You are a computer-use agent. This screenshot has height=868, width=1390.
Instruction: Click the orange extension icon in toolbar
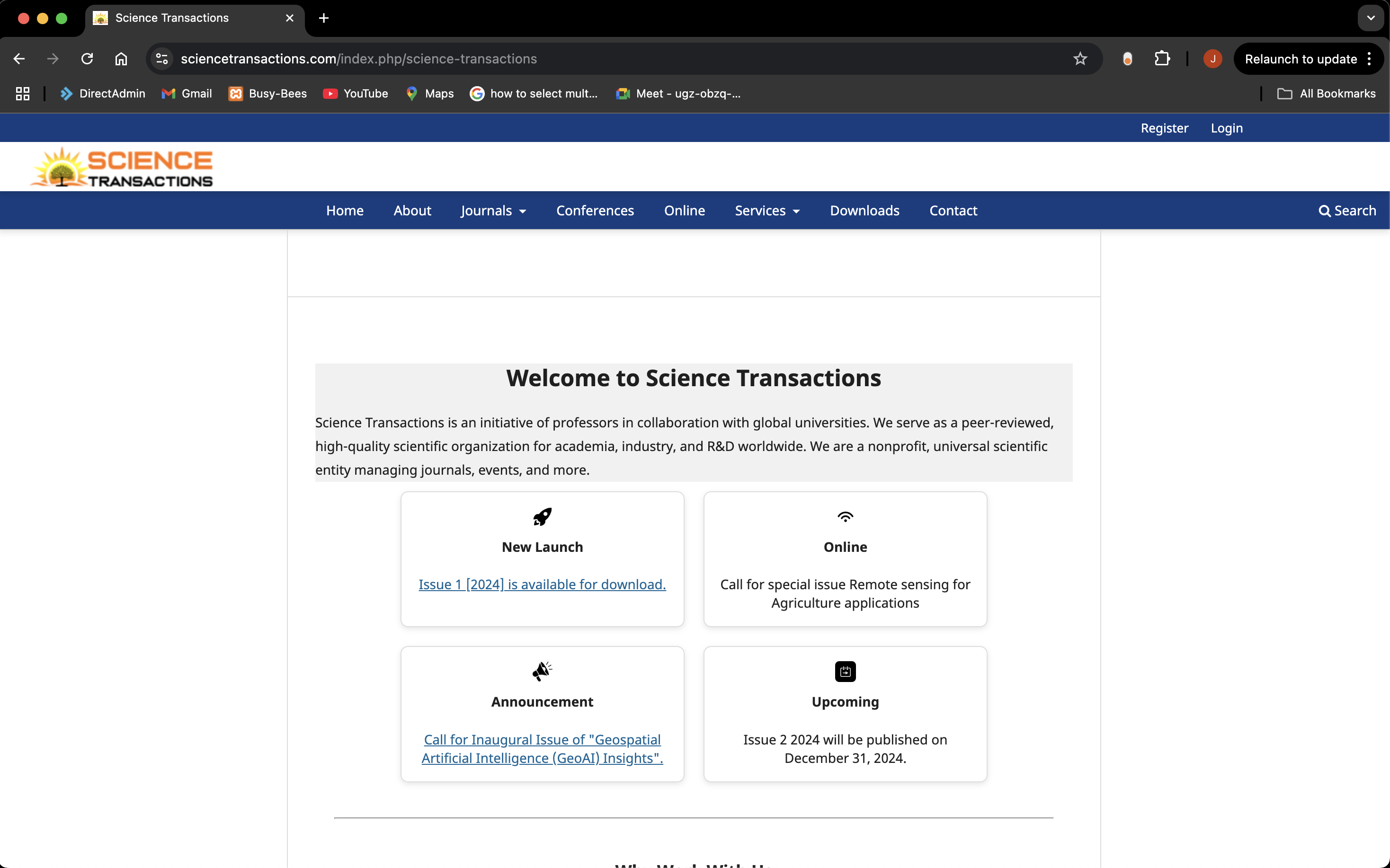(1127, 59)
